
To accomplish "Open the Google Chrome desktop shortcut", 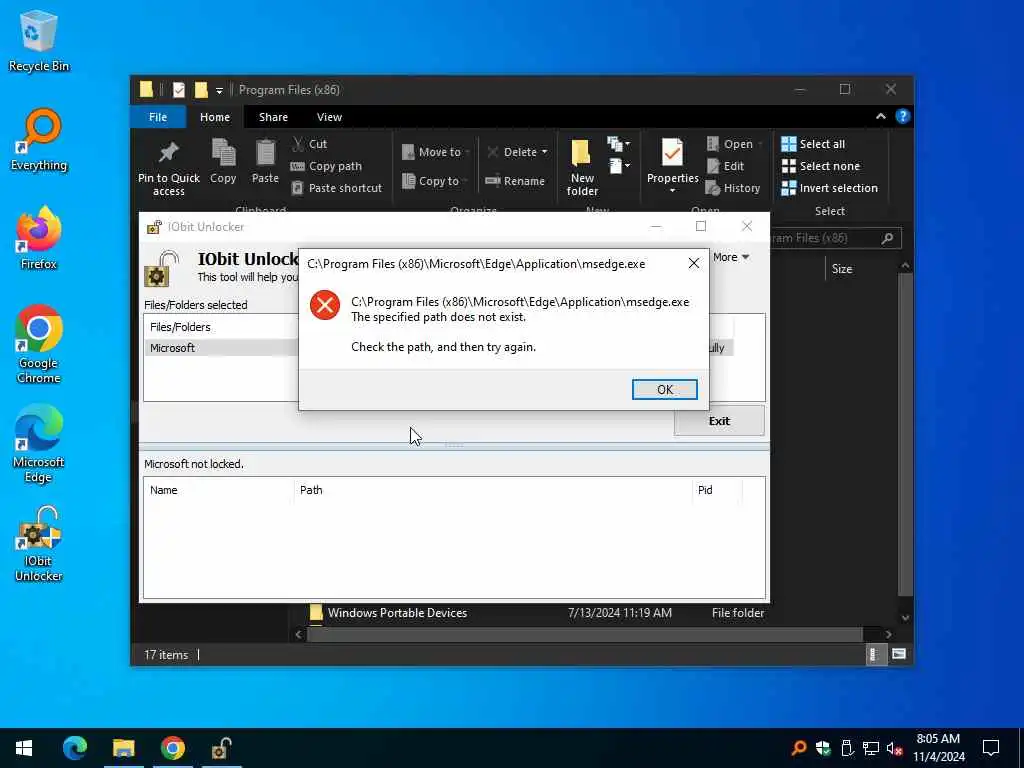I will click(x=39, y=344).
